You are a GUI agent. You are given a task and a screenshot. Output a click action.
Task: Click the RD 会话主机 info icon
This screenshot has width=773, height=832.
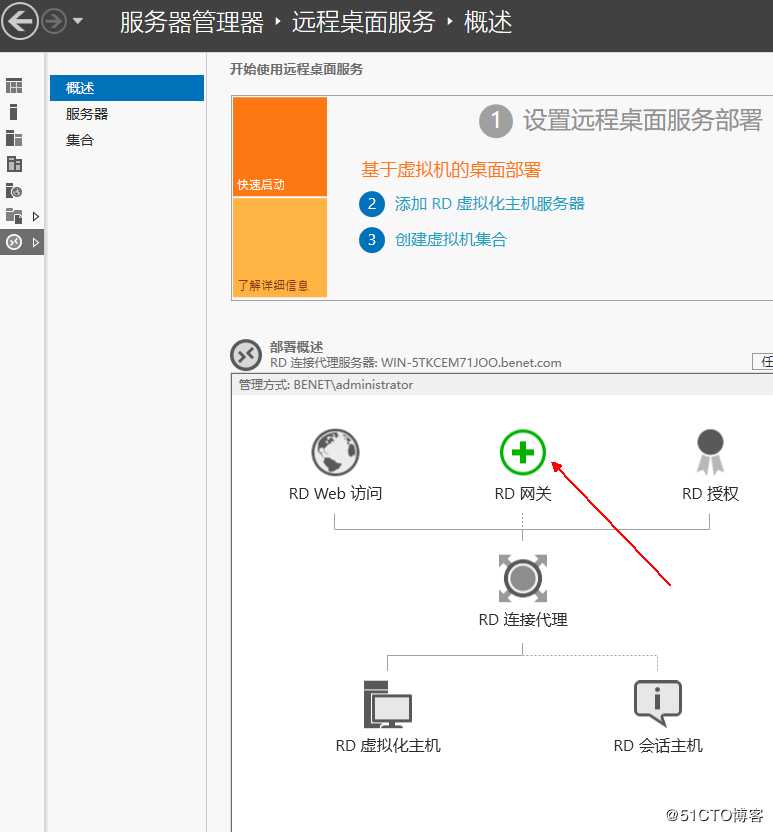tap(658, 703)
